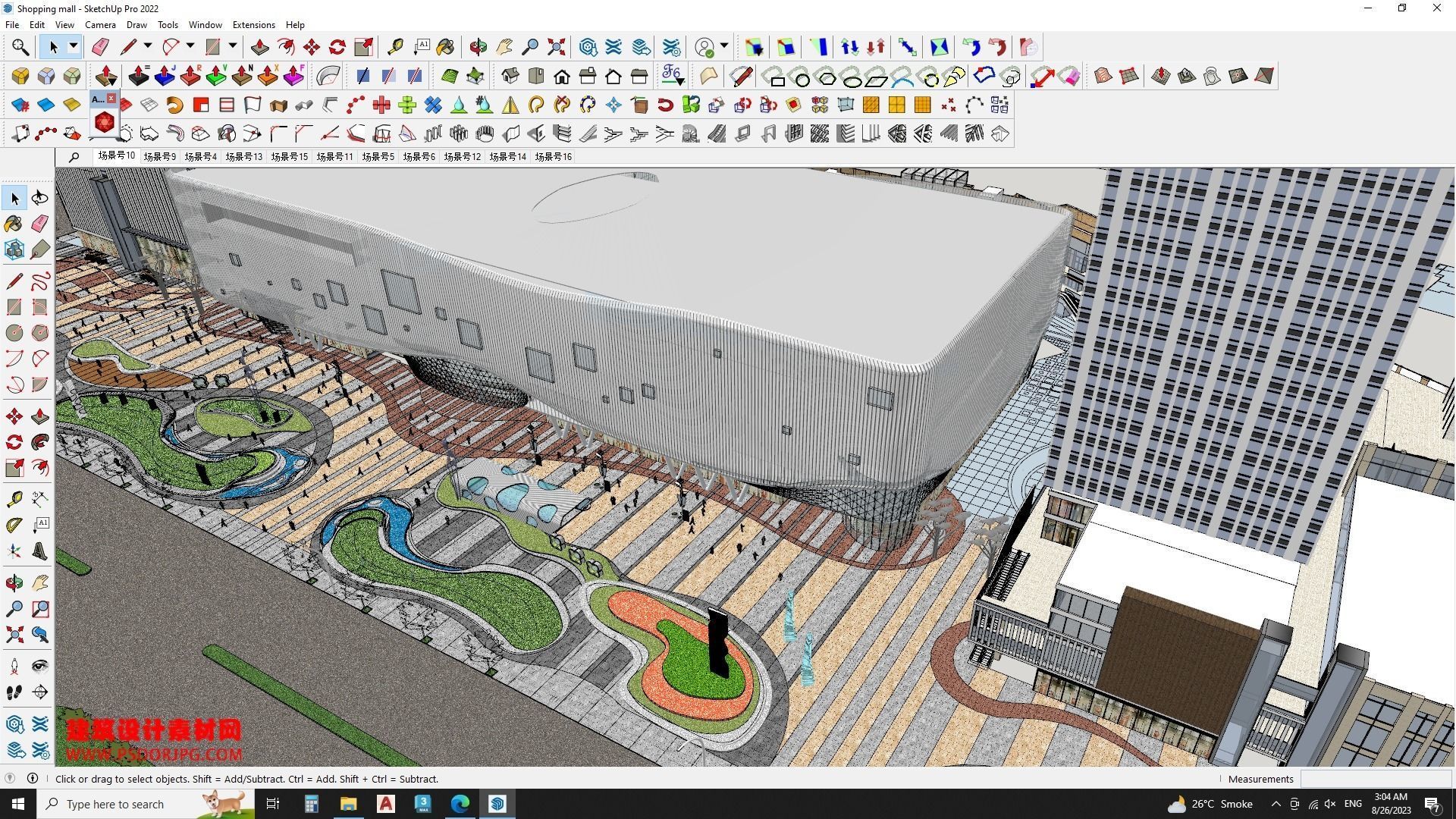Click Normal Push Pull icon marked N
Image resolution: width=1456 pixels, height=819 pixels.
click(242, 76)
